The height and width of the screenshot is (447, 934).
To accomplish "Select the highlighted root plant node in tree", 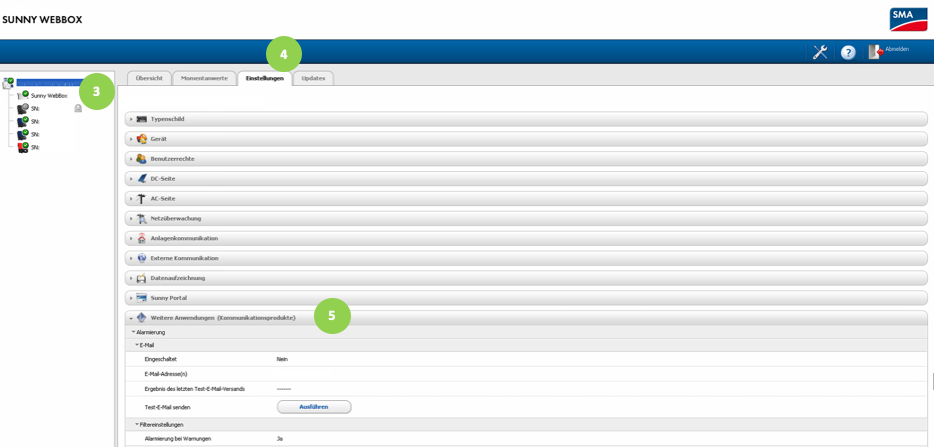I will pos(48,83).
